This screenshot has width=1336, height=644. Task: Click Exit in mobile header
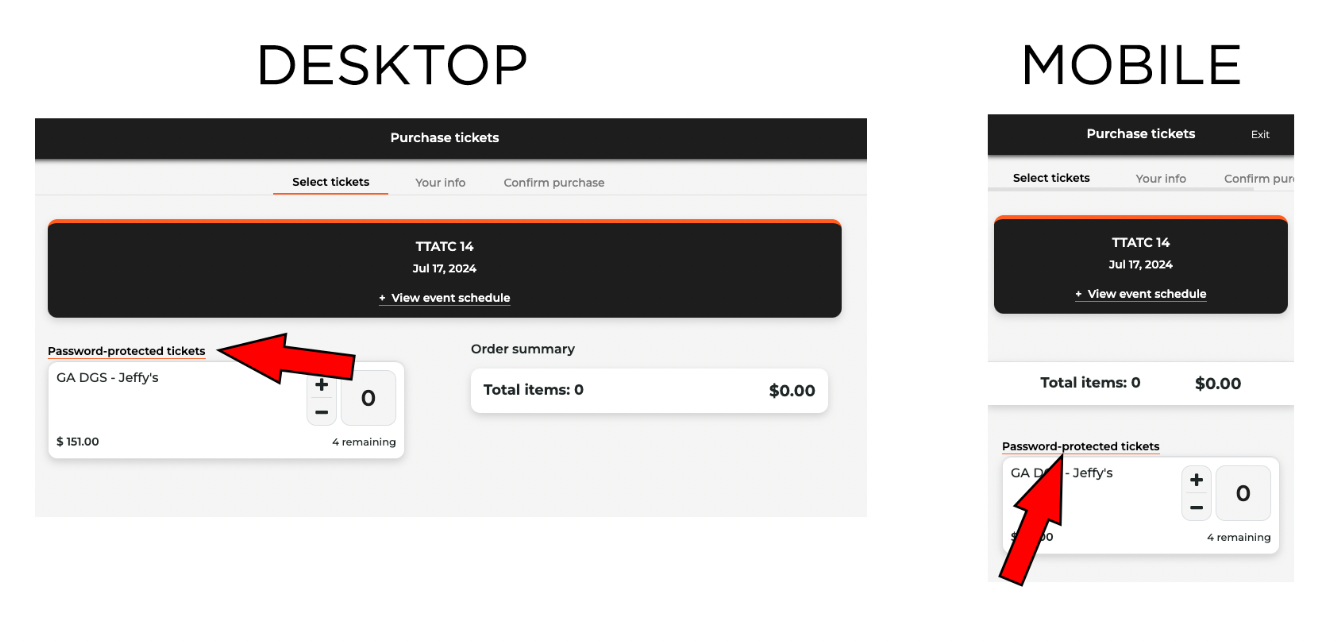pyautogui.click(x=1260, y=134)
